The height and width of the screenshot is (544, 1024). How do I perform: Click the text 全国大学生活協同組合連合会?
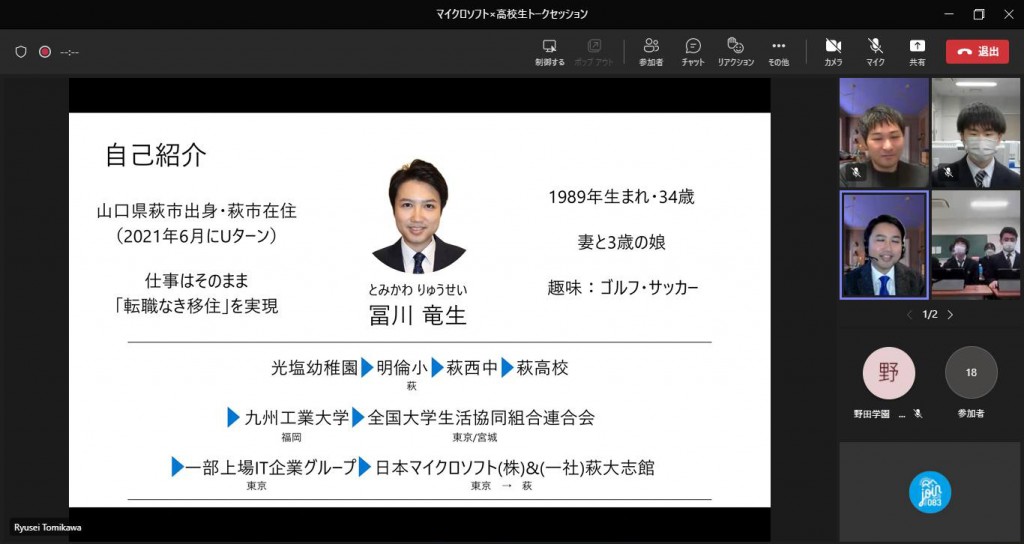(x=481, y=417)
